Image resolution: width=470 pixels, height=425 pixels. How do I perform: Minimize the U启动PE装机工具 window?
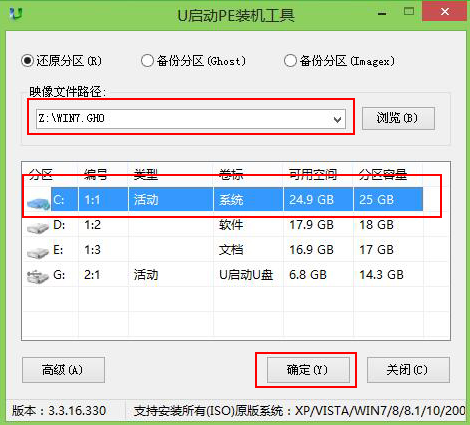pos(382,14)
